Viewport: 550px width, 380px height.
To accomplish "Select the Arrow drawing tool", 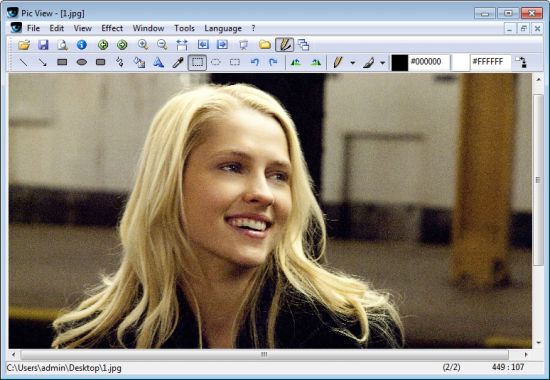I will [43, 62].
